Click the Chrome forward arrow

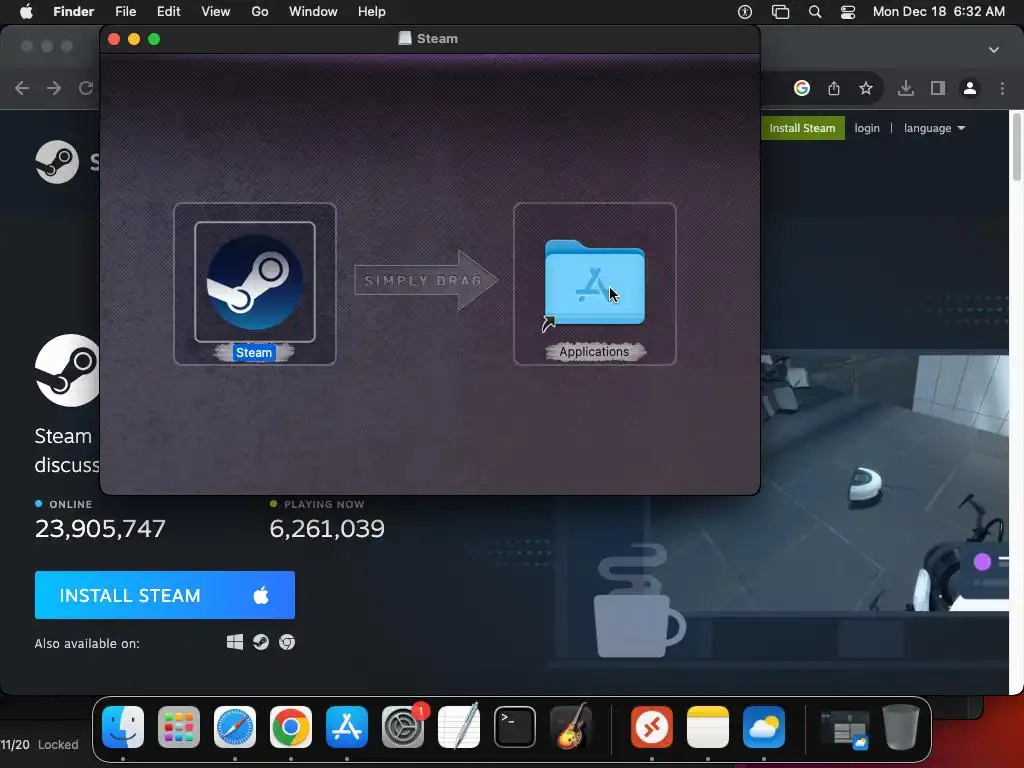tap(54, 88)
